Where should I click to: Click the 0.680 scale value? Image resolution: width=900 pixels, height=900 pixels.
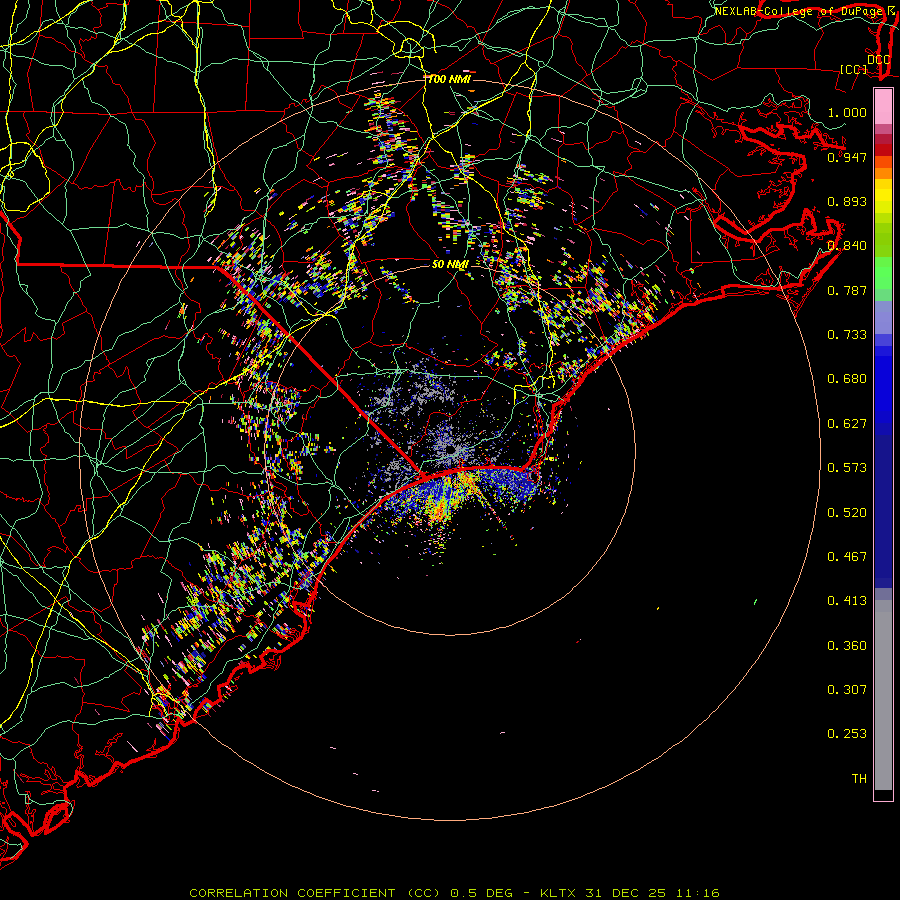click(847, 378)
